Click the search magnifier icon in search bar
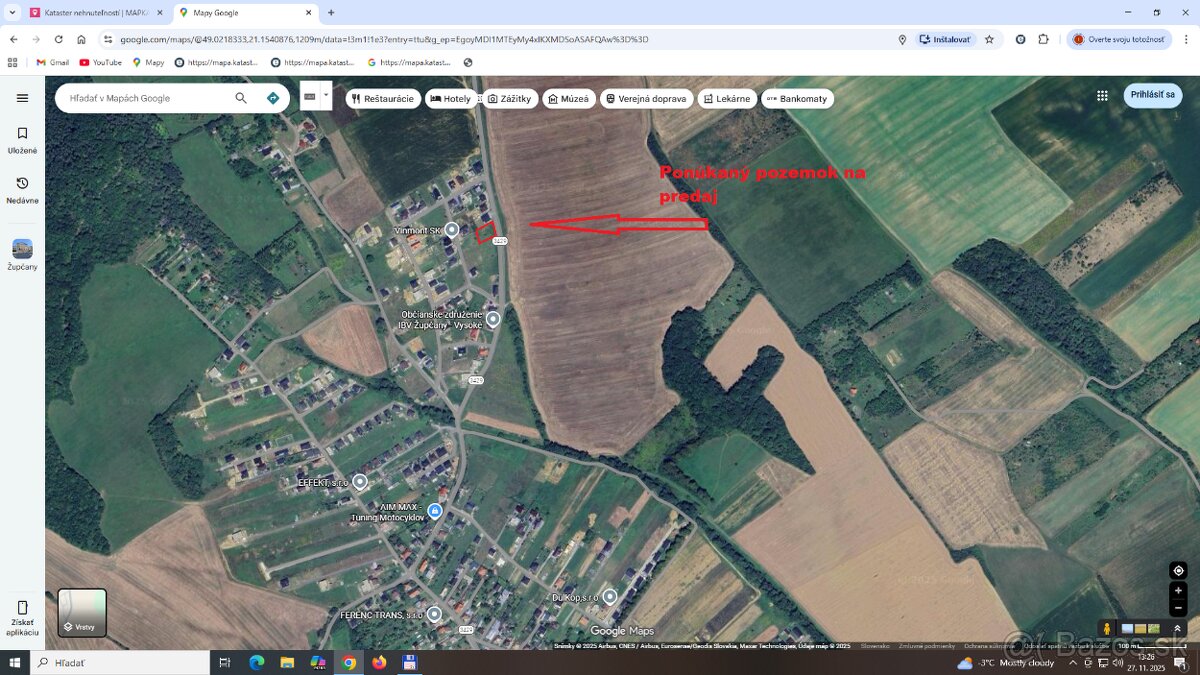The image size is (1200, 675). point(240,98)
